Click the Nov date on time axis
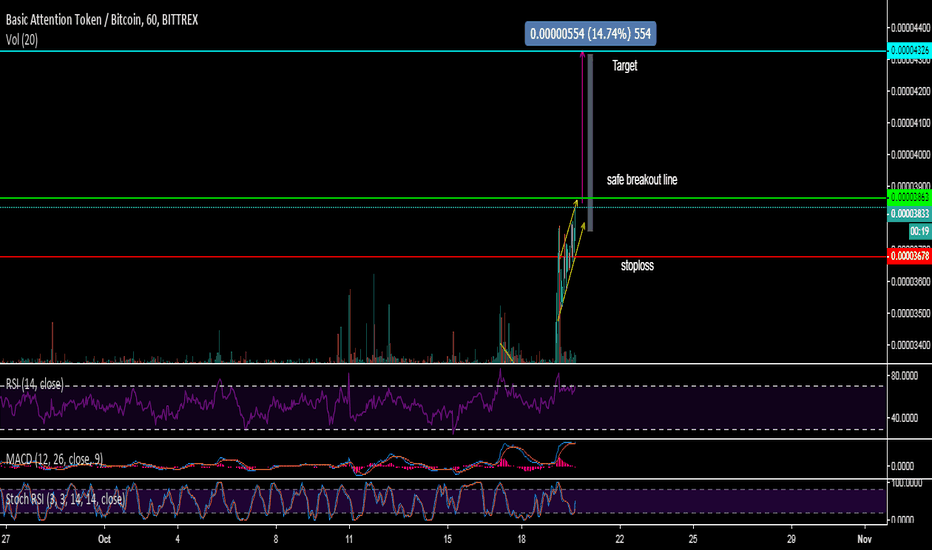The image size is (932, 550). [x=864, y=539]
